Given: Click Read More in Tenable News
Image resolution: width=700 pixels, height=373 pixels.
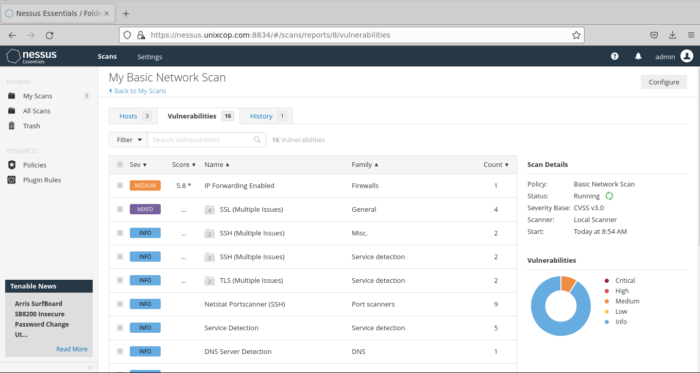Looking at the screenshot, I should (72, 349).
